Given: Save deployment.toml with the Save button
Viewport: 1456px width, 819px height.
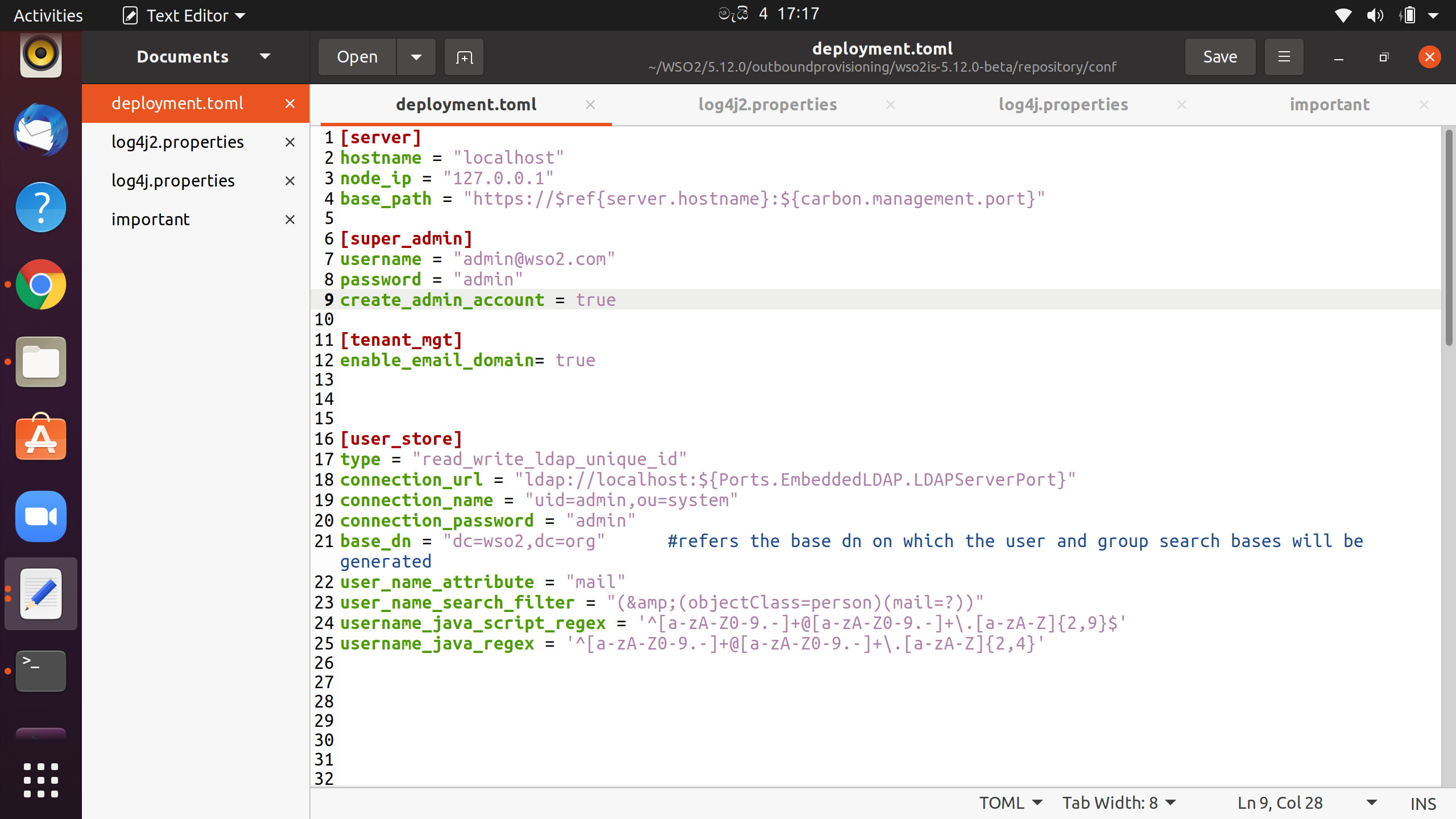Looking at the screenshot, I should click(1219, 56).
